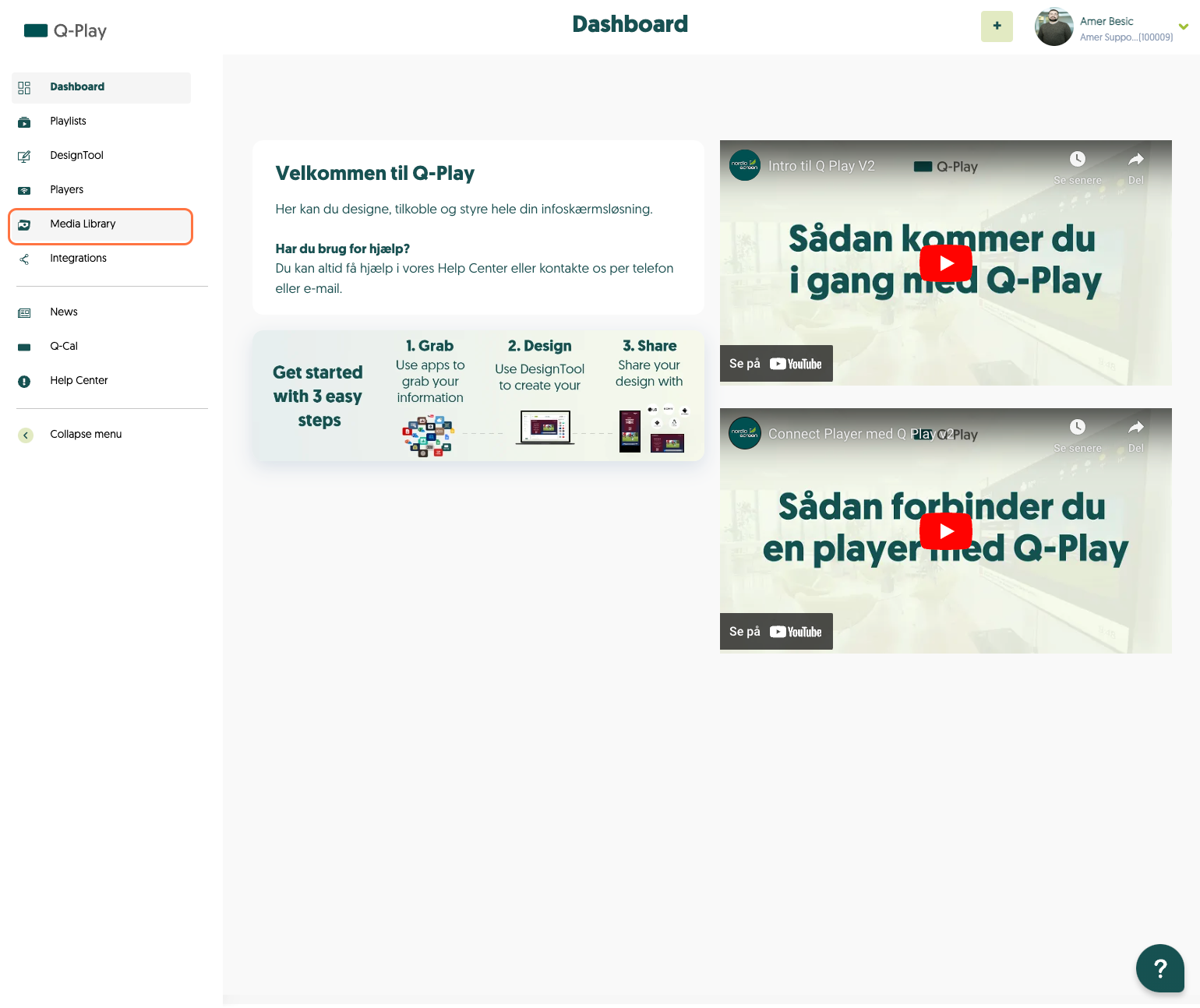
Task: Click the Integrations share icon
Action: (24, 259)
